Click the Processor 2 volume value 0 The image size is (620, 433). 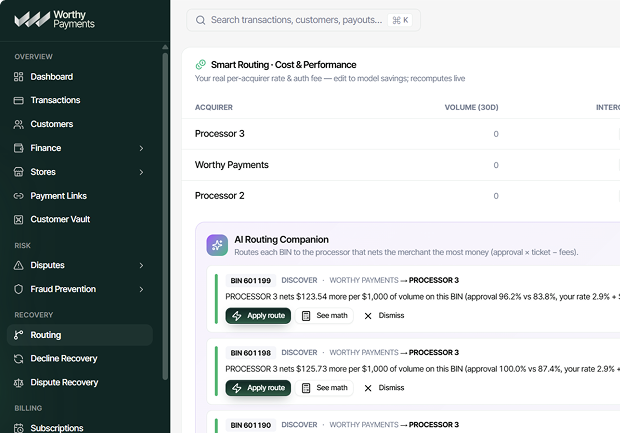tap(496, 196)
